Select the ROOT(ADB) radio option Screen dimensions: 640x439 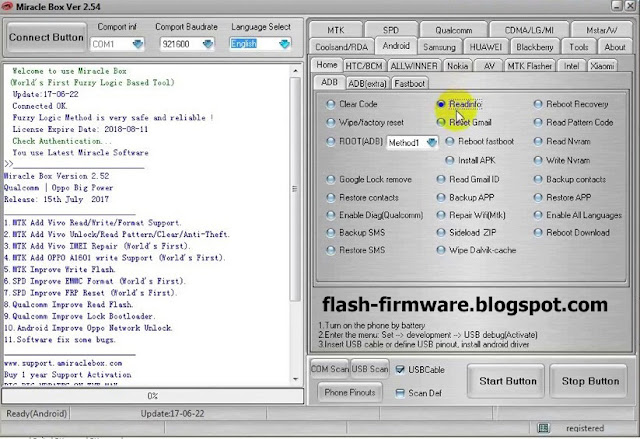pyautogui.click(x=354, y=142)
